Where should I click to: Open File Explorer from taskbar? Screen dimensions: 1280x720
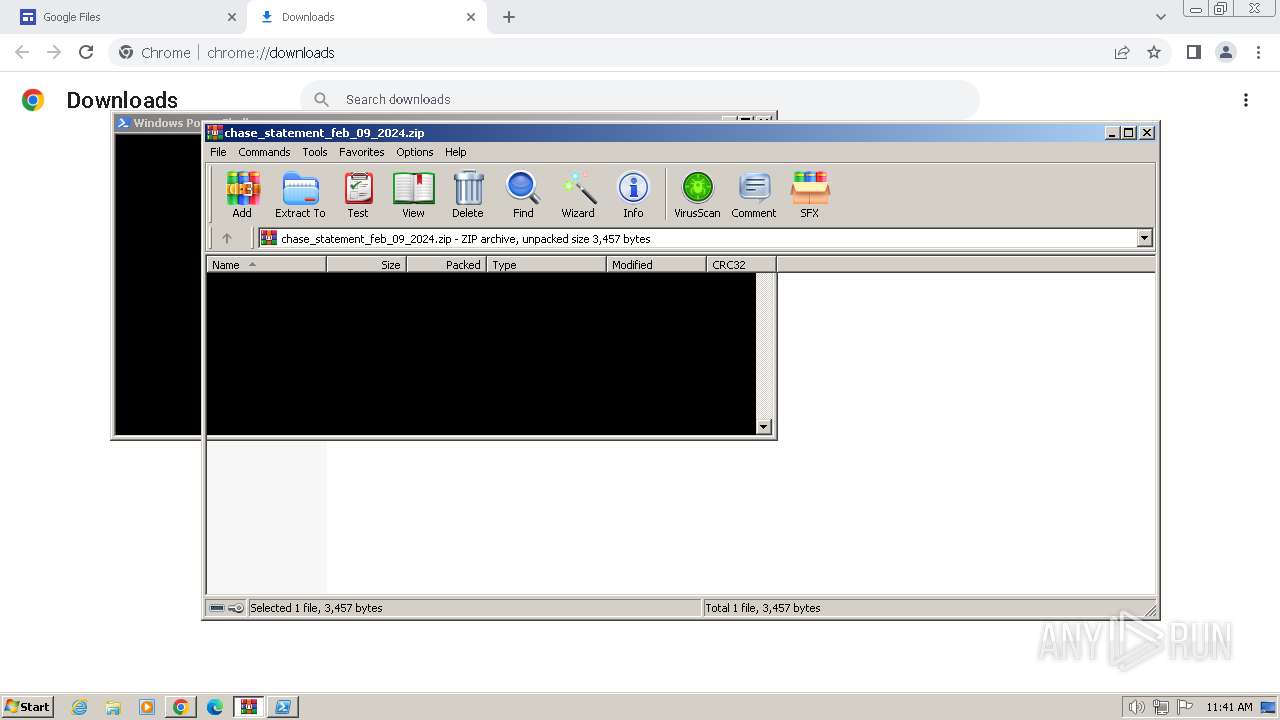[x=113, y=707]
